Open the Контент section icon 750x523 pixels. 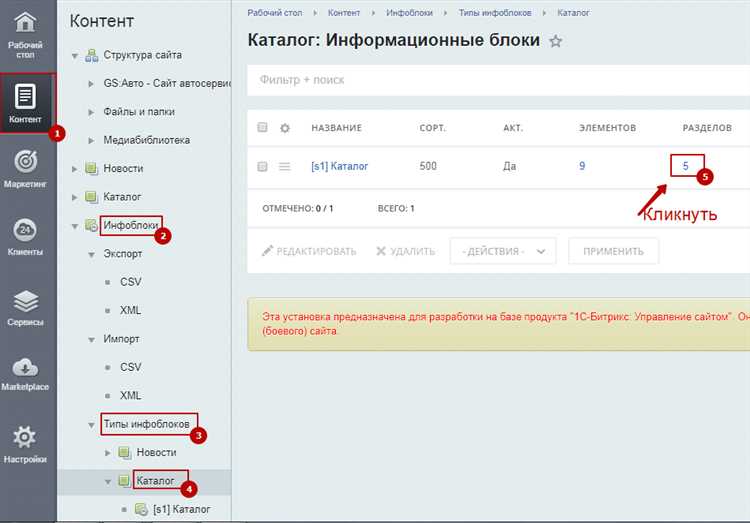25,96
